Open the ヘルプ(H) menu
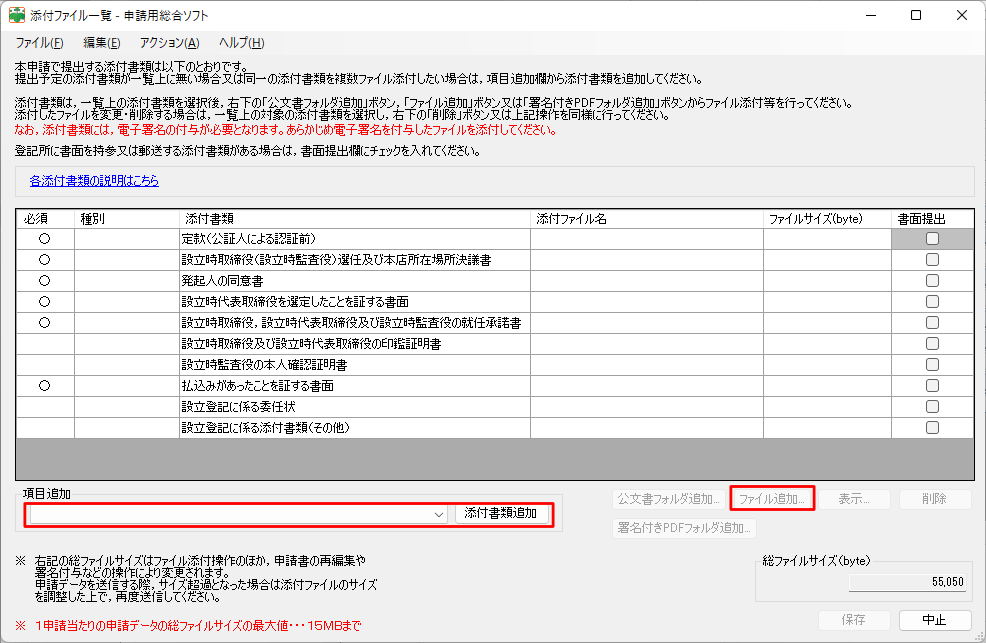The height and width of the screenshot is (643, 986). tap(241, 43)
